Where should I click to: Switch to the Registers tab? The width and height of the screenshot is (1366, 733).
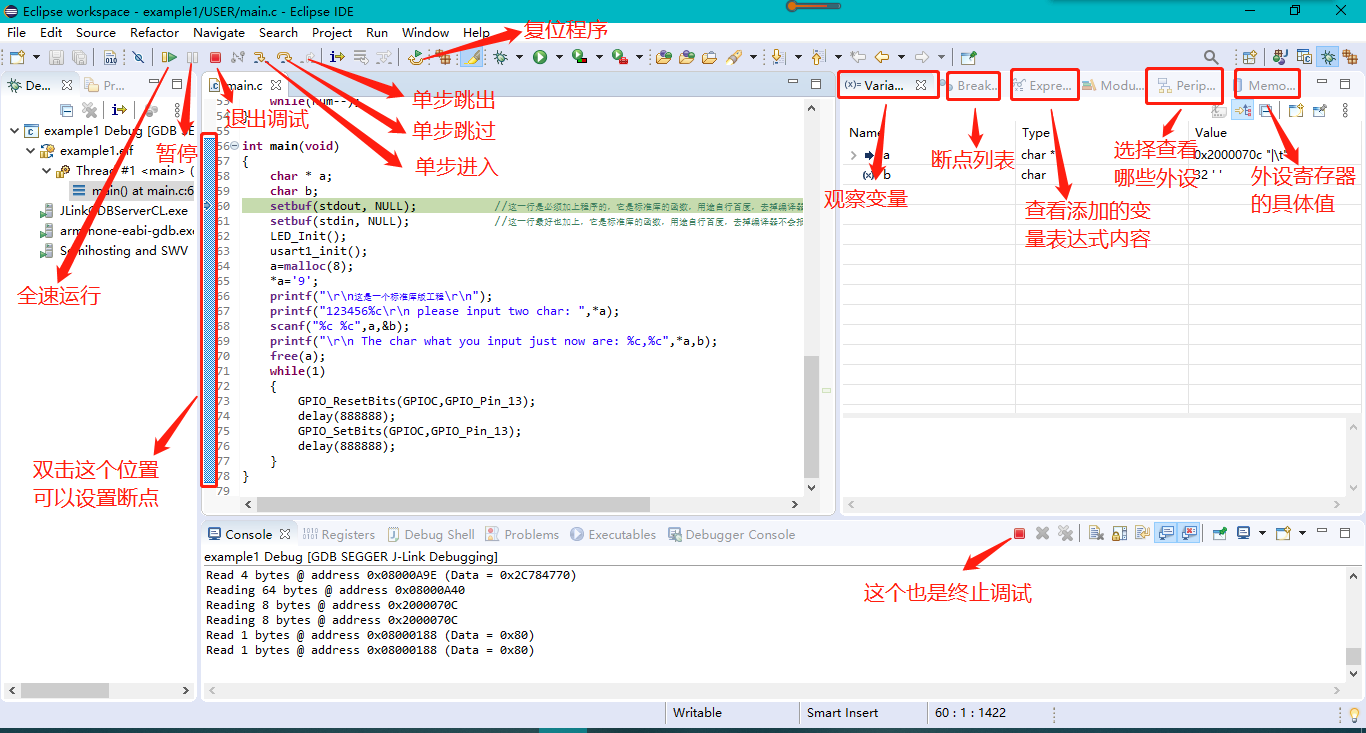coord(338,534)
